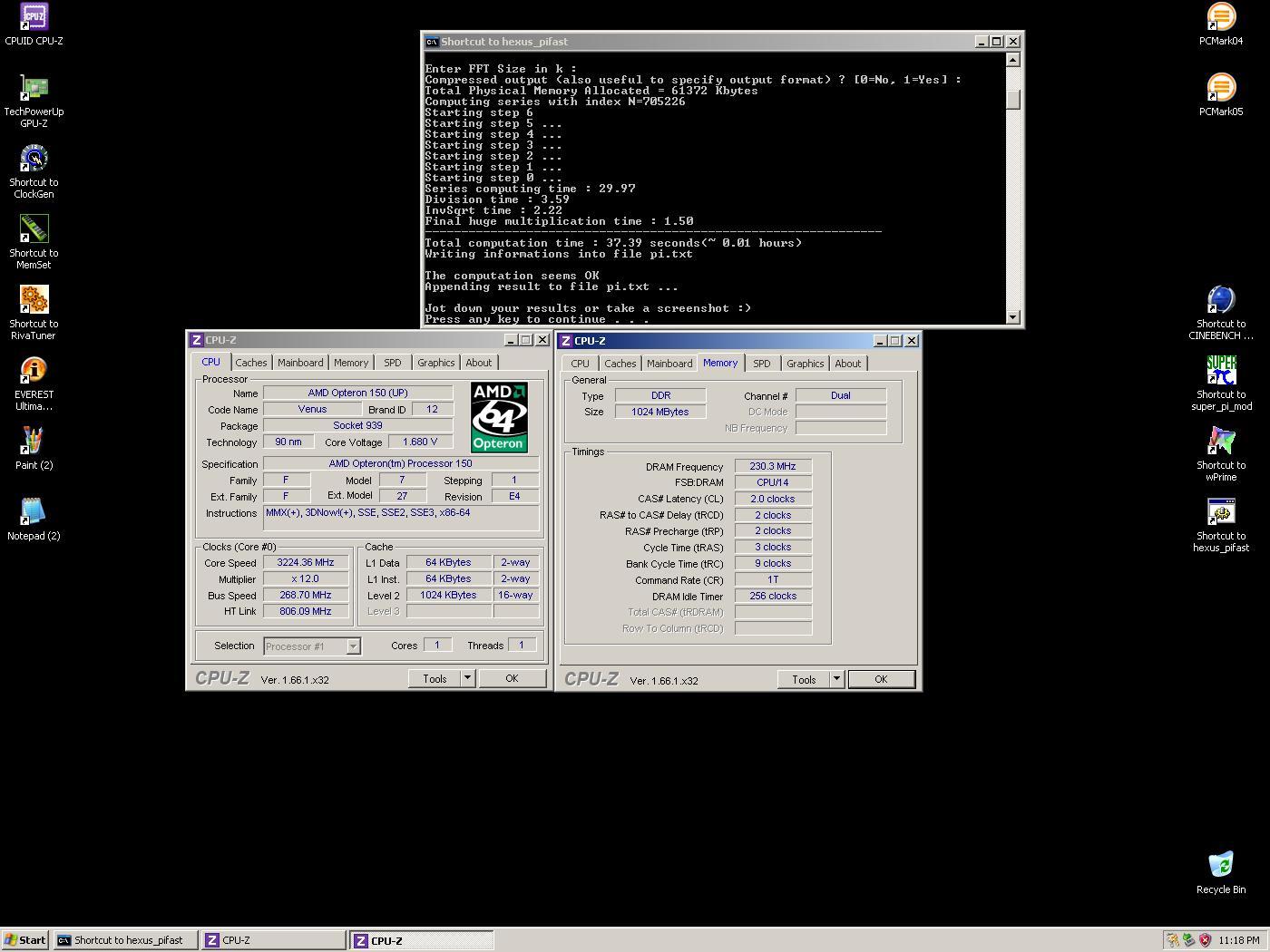This screenshot has width=1270, height=952.
Task: Open Caches tab in left CPU-Z window
Action: pyautogui.click(x=251, y=363)
